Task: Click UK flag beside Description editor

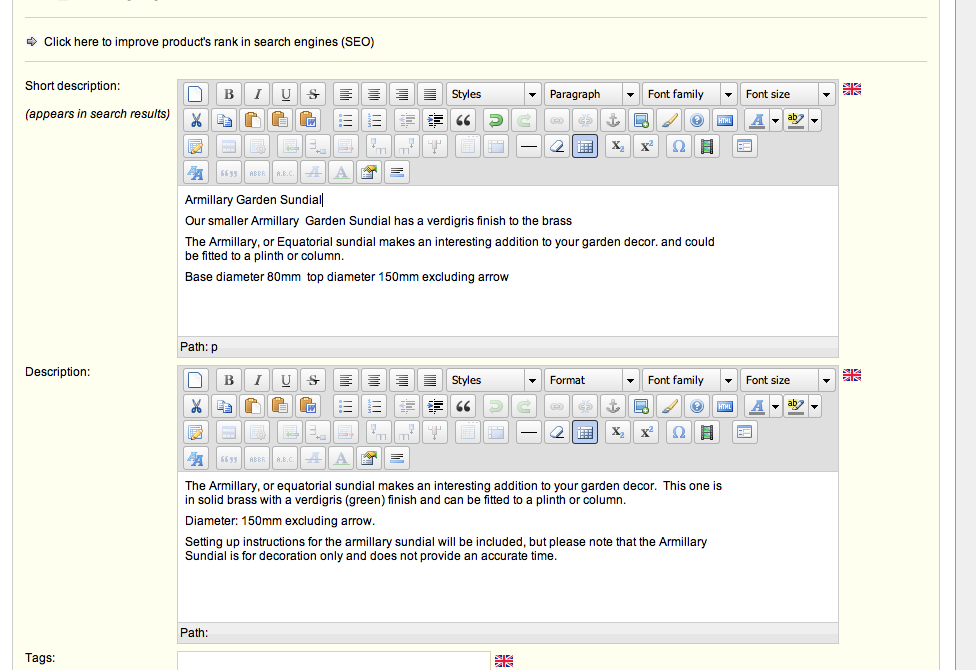Action: click(852, 375)
